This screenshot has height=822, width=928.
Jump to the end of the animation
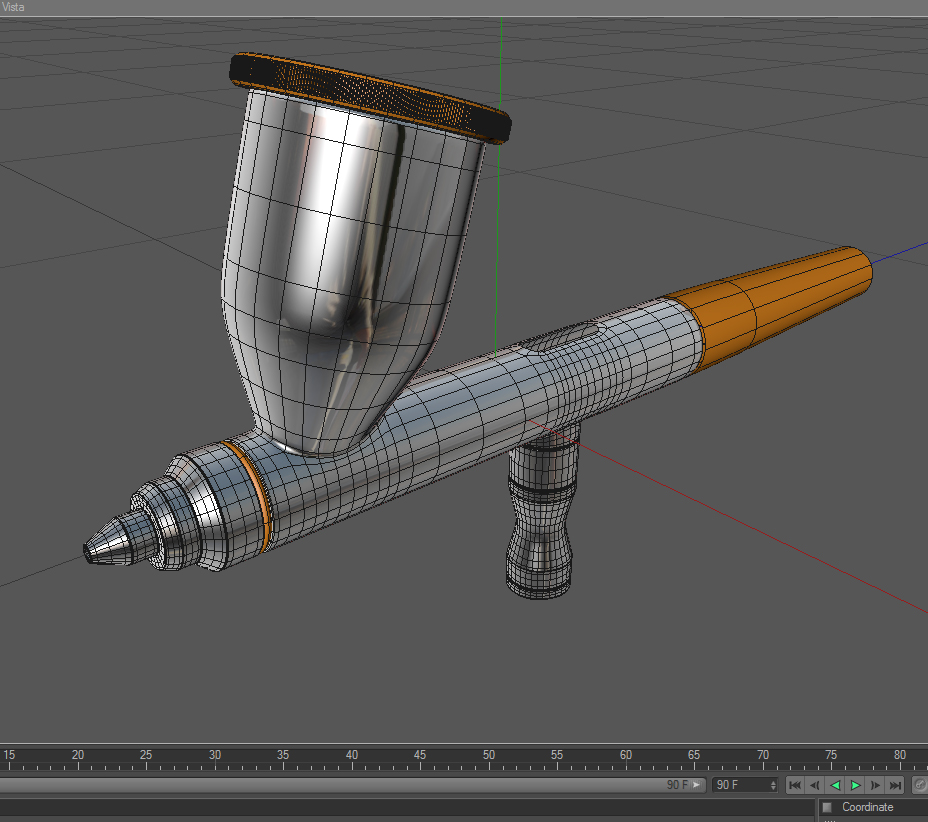pyautogui.click(x=895, y=785)
